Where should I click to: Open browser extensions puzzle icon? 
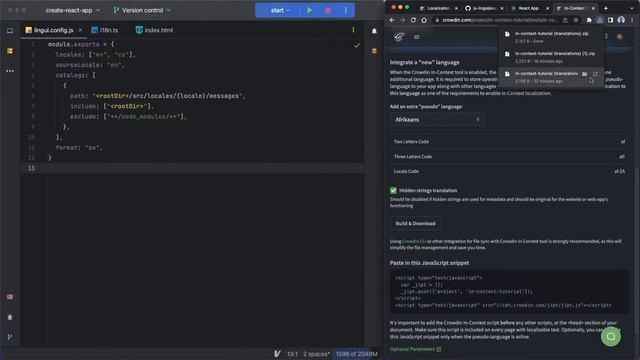coord(589,20)
